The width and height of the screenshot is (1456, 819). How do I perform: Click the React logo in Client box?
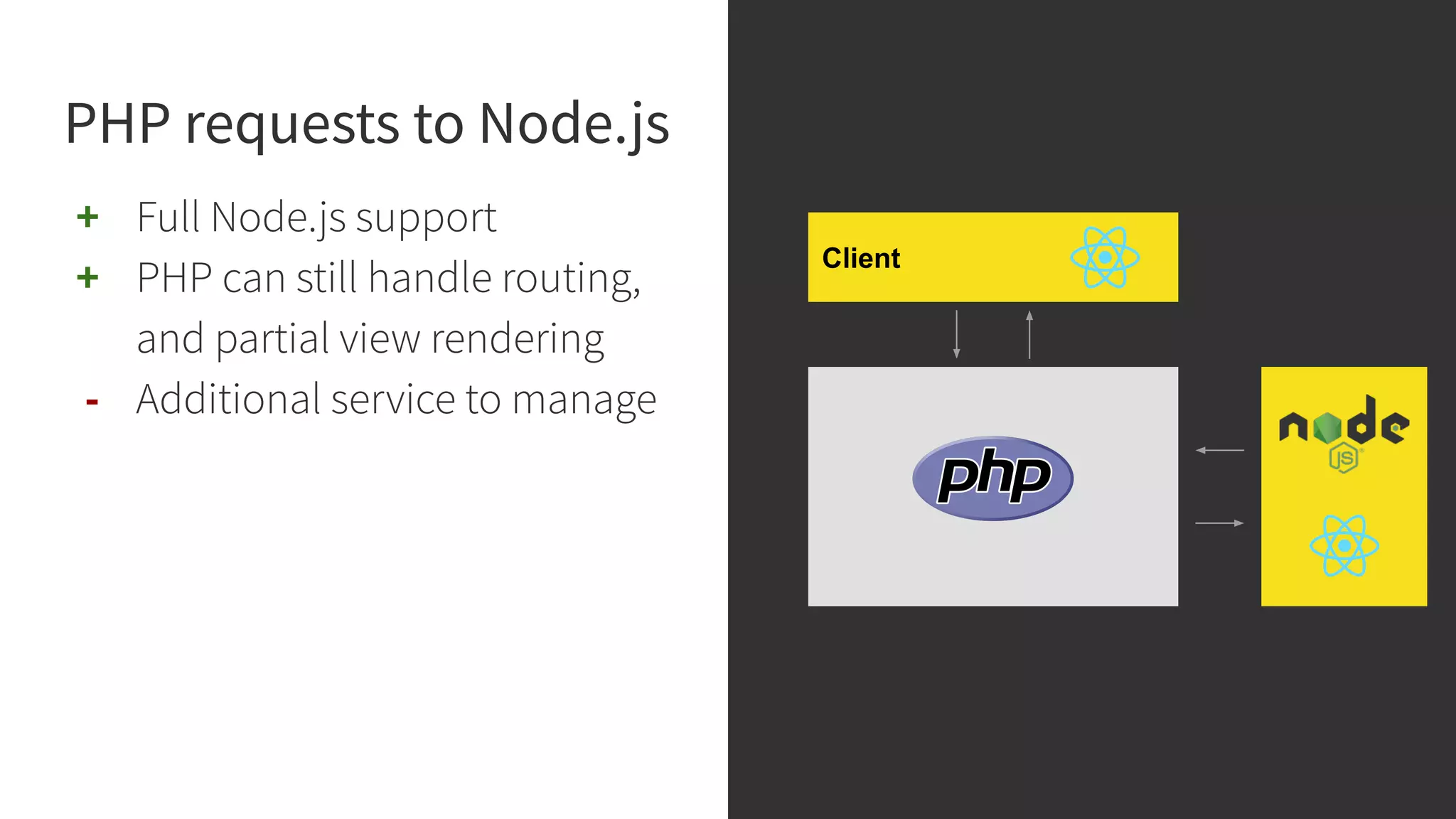[1104, 257]
